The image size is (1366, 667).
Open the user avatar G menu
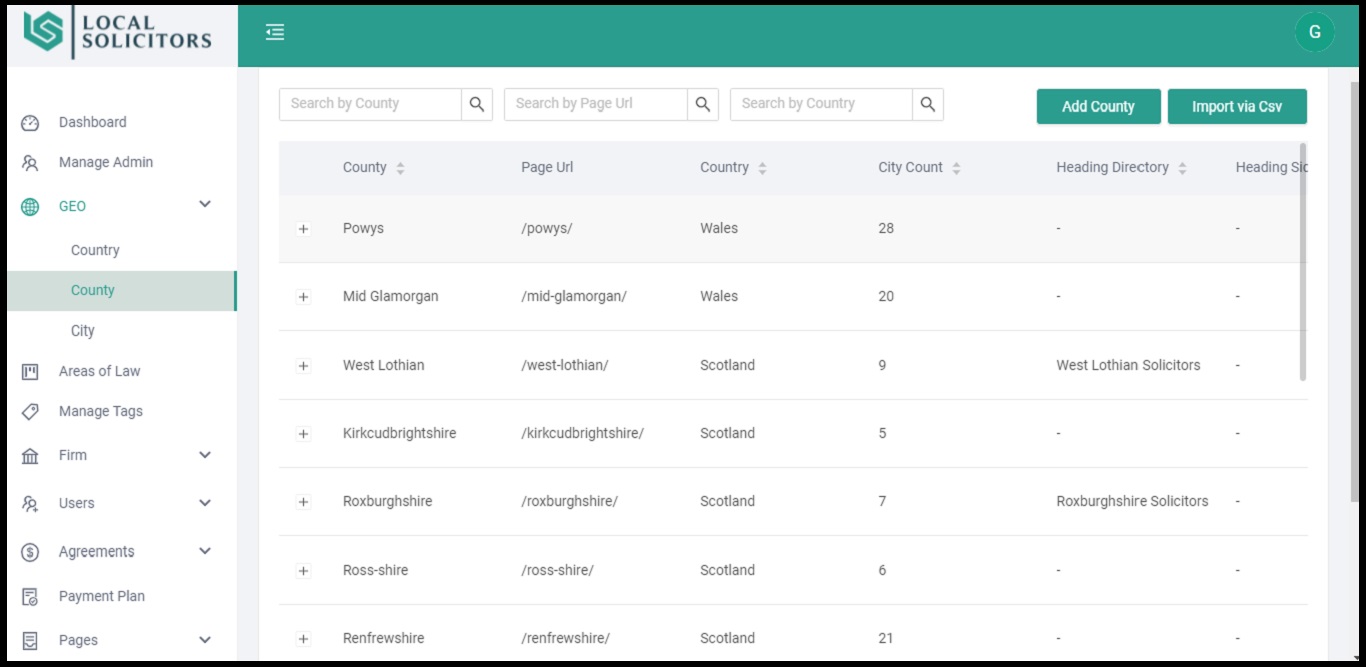[1315, 32]
